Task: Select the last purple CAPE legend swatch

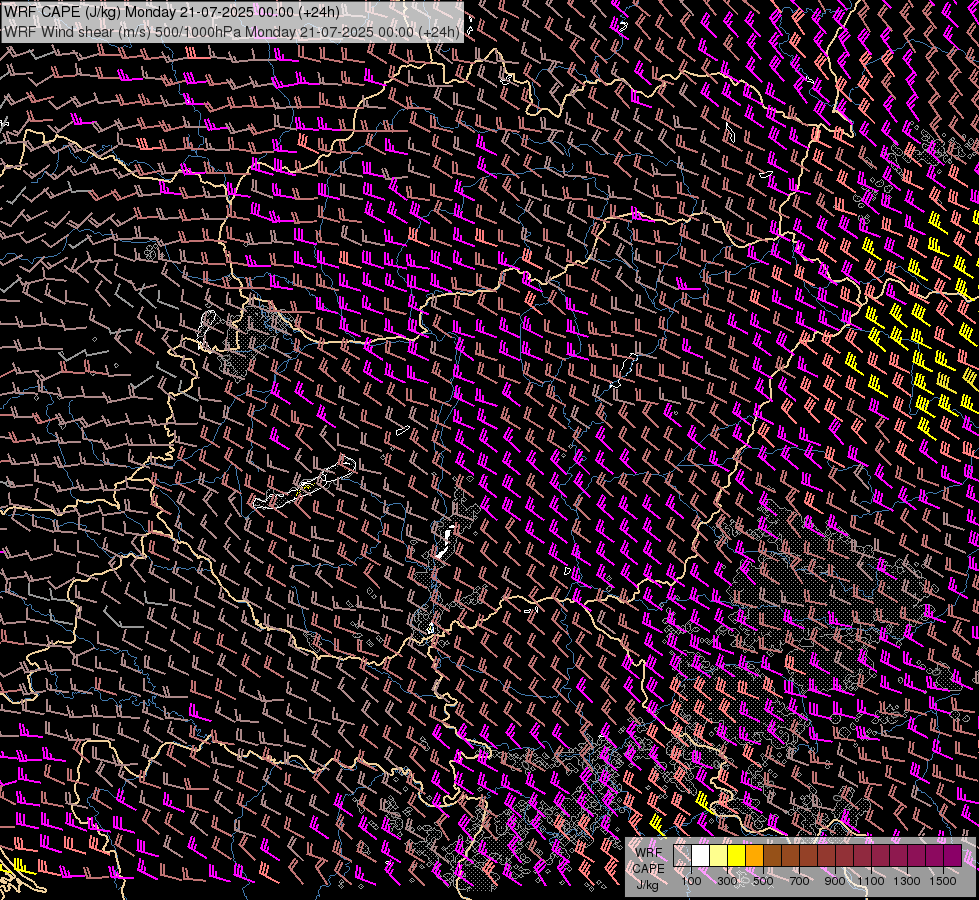Action: pyautogui.click(x=953, y=856)
